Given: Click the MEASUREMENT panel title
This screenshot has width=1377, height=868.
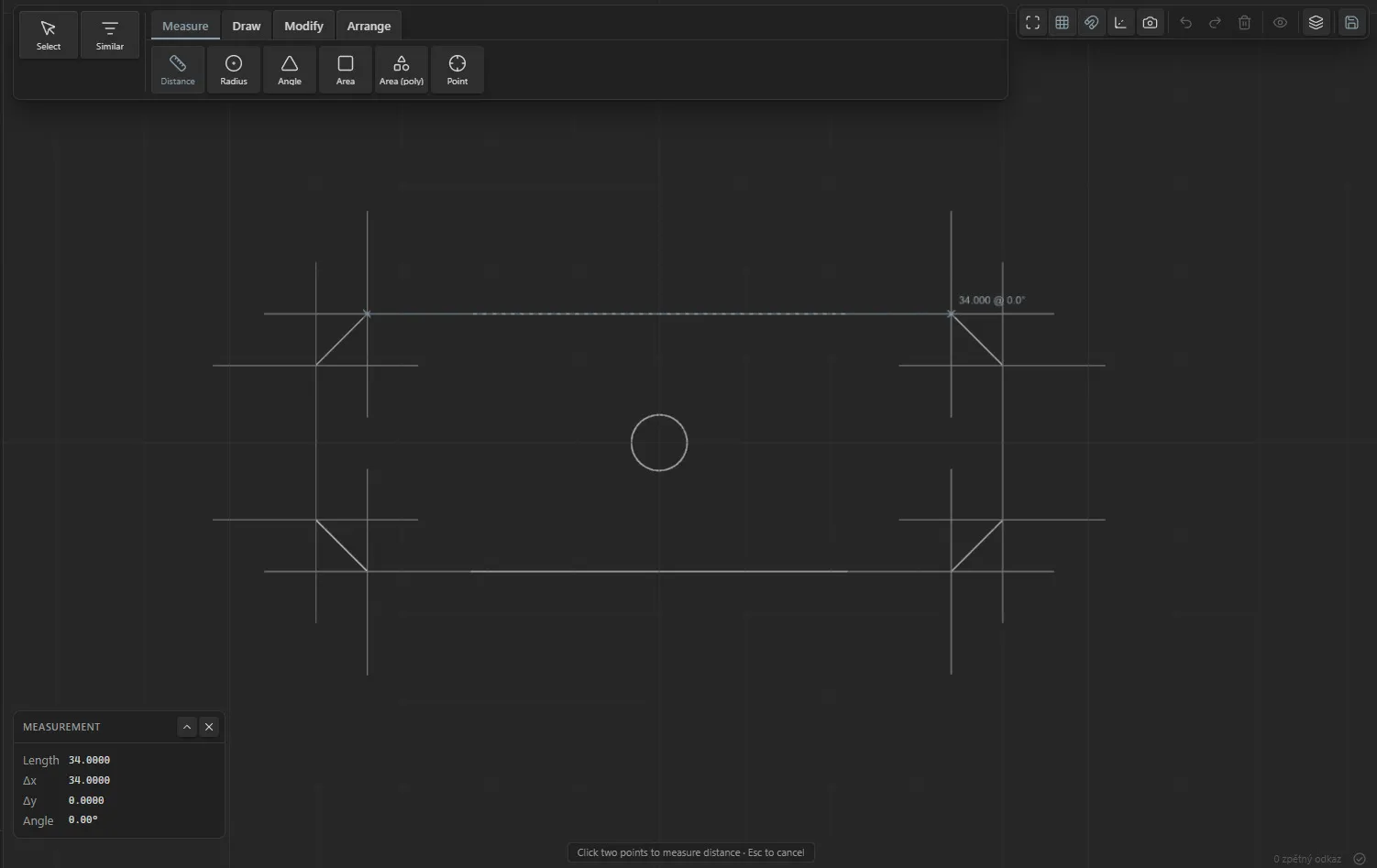Looking at the screenshot, I should click(x=61, y=727).
